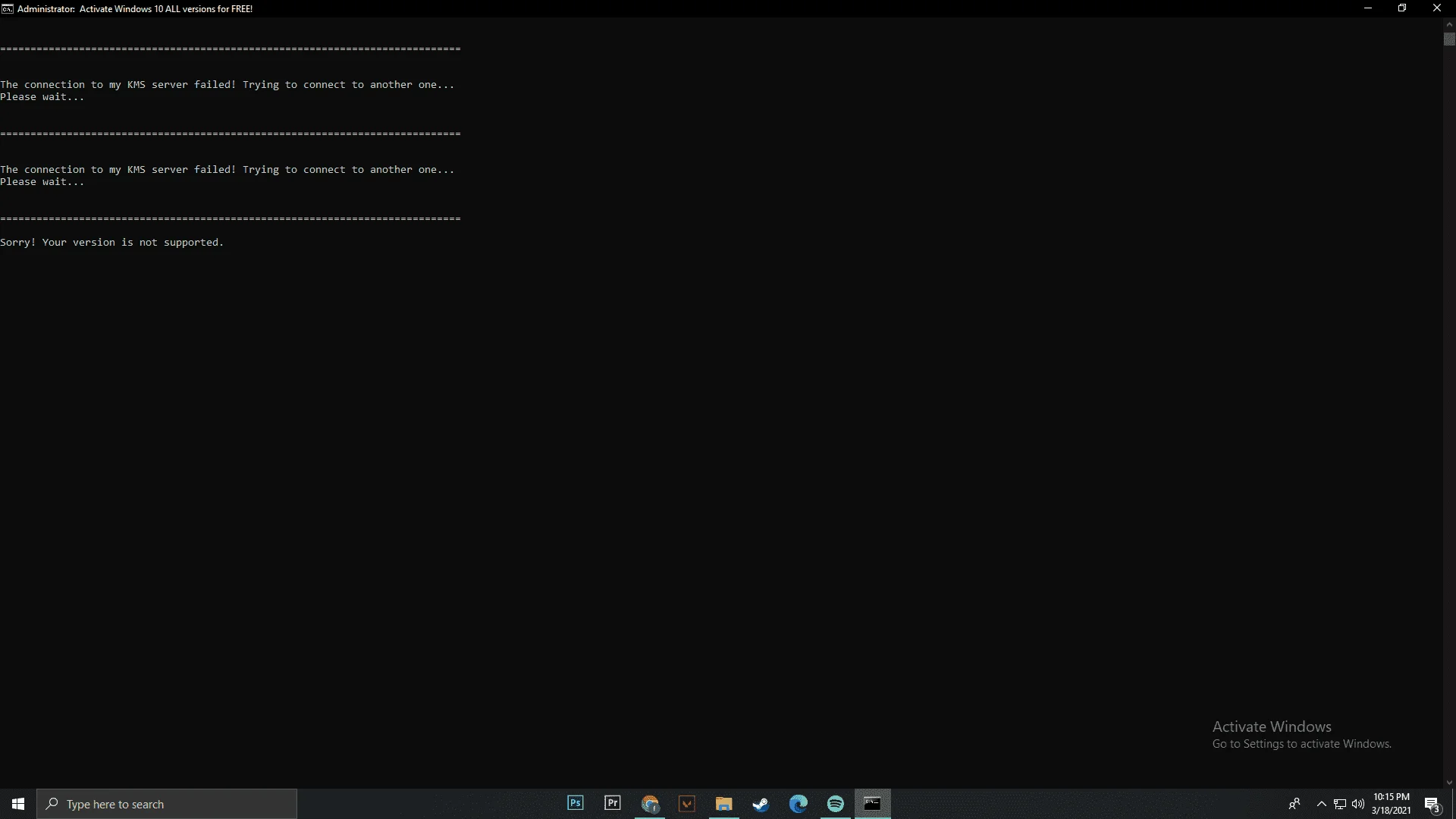Click the console scrollbar up arrow
The width and height of the screenshot is (1456, 819).
[1449, 24]
